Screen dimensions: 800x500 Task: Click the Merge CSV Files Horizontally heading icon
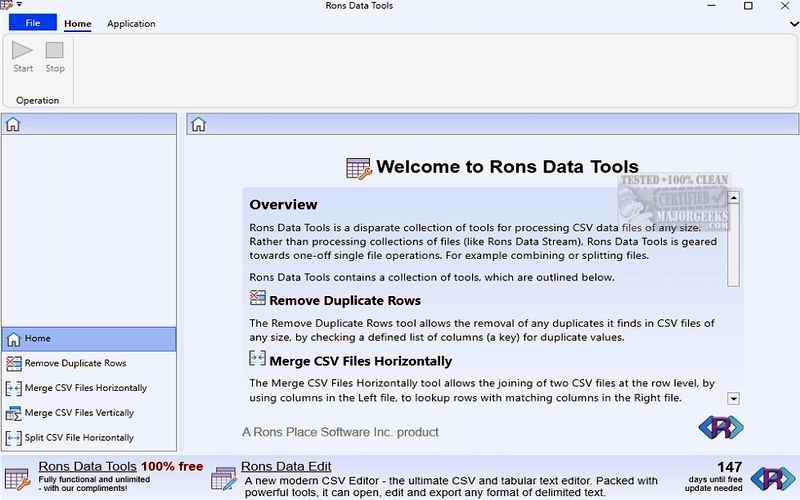pos(258,359)
